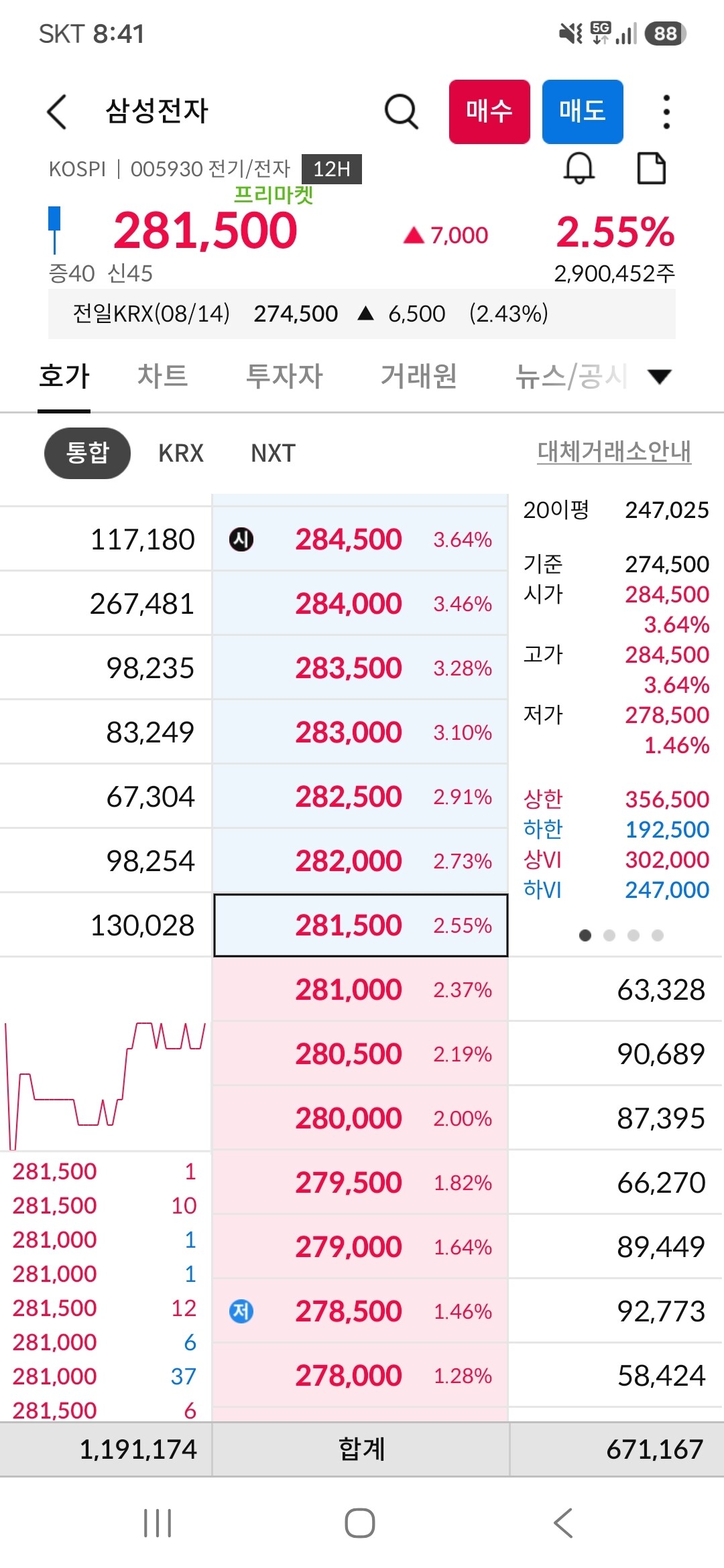Tap the candlestick icon beside current price
Viewport: 724px width, 1568px height.
[x=55, y=230]
